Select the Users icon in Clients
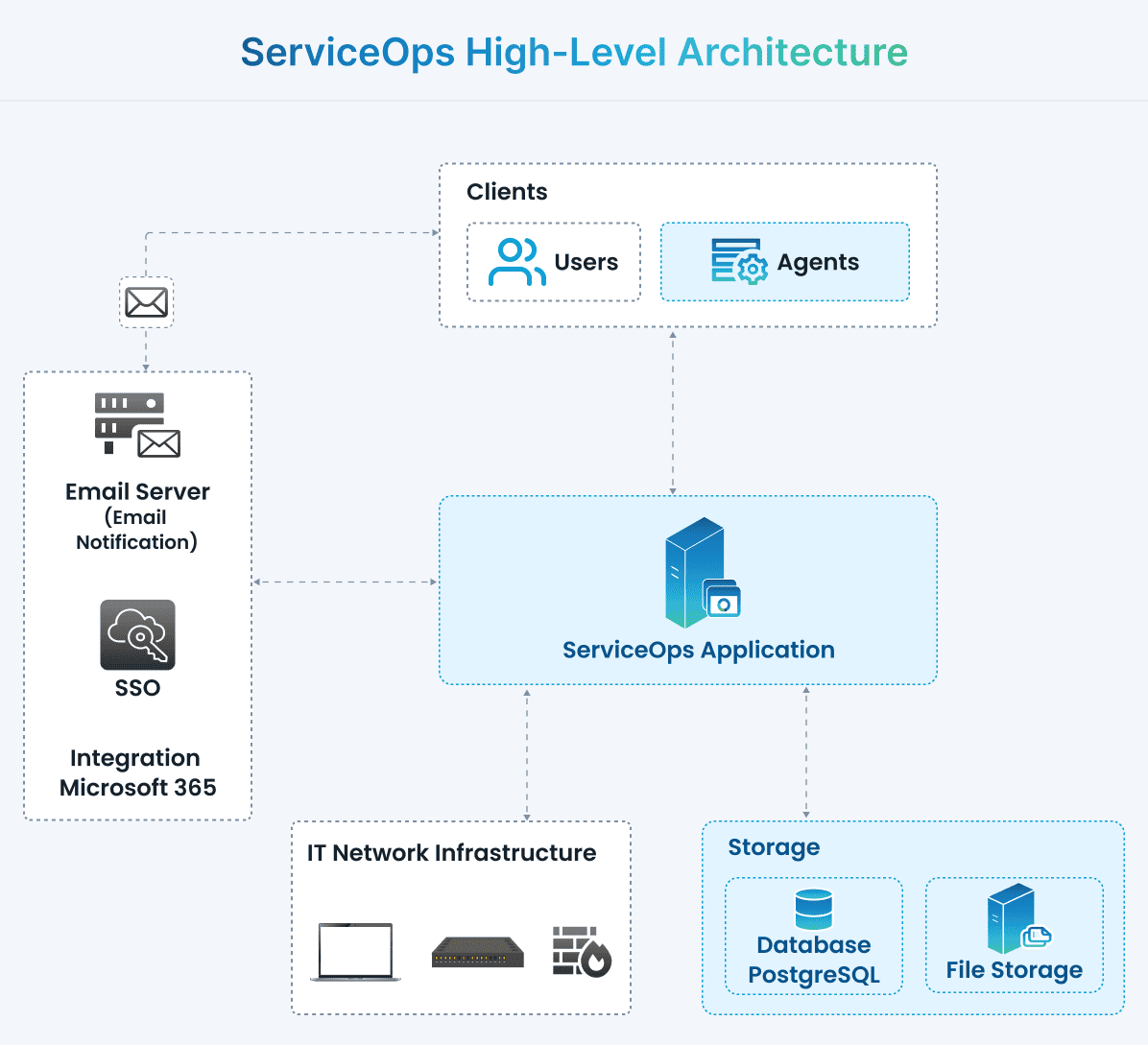 tap(515, 260)
